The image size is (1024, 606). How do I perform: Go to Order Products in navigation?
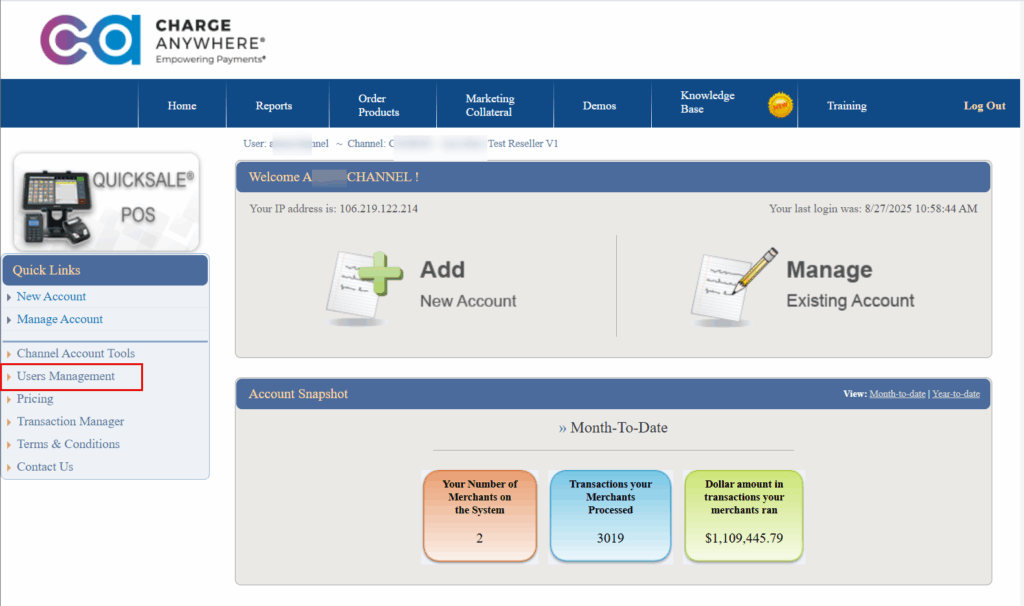[379, 106]
